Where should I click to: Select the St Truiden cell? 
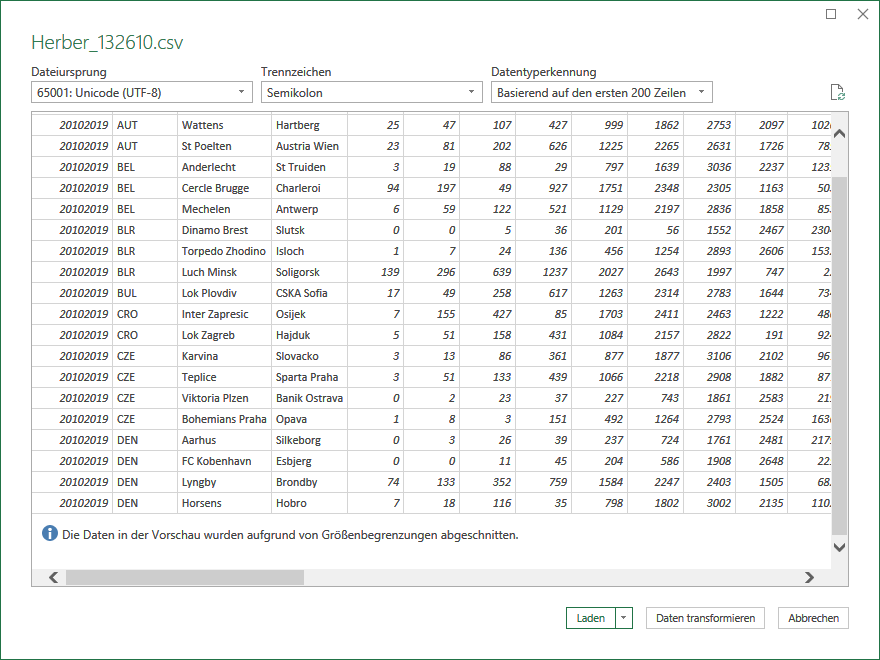(309, 167)
